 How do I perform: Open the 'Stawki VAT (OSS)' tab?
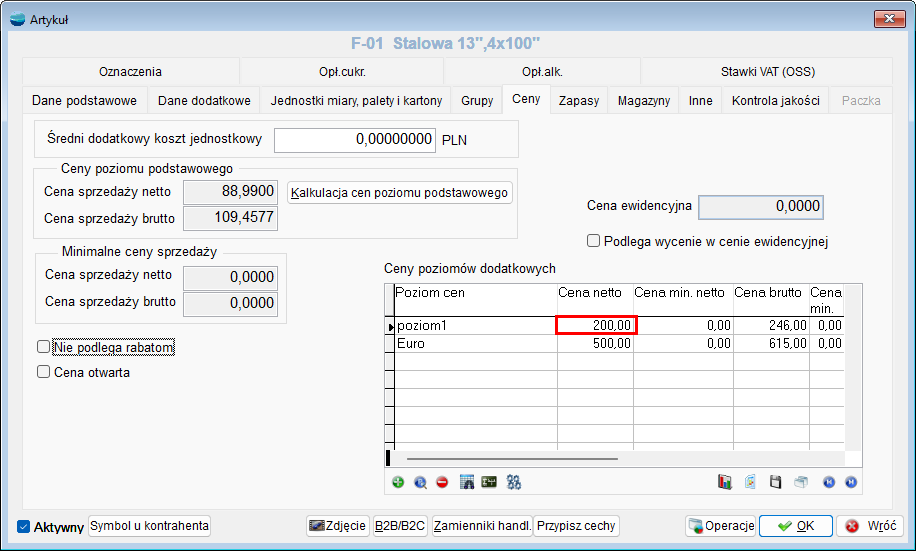[768, 72]
